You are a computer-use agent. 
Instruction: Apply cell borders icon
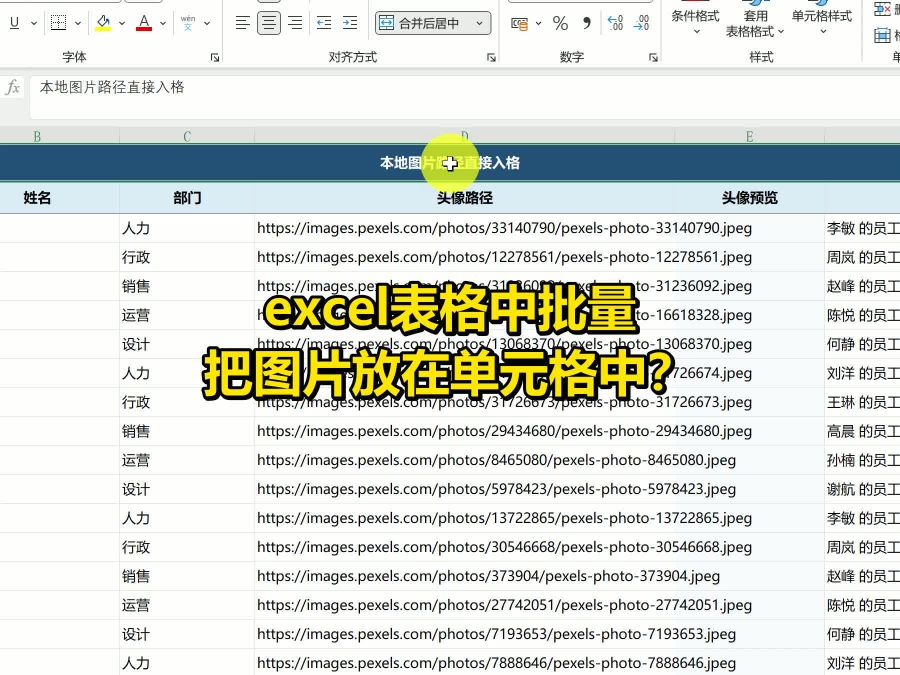point(58,23)
